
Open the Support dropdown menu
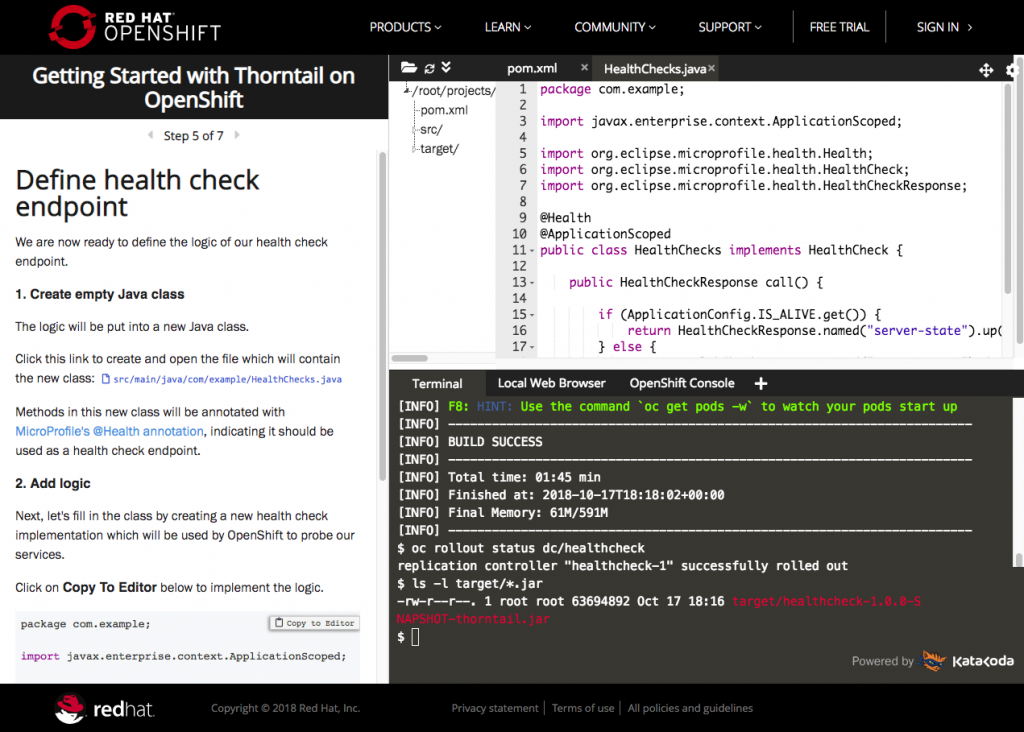(x=730, y=27)
